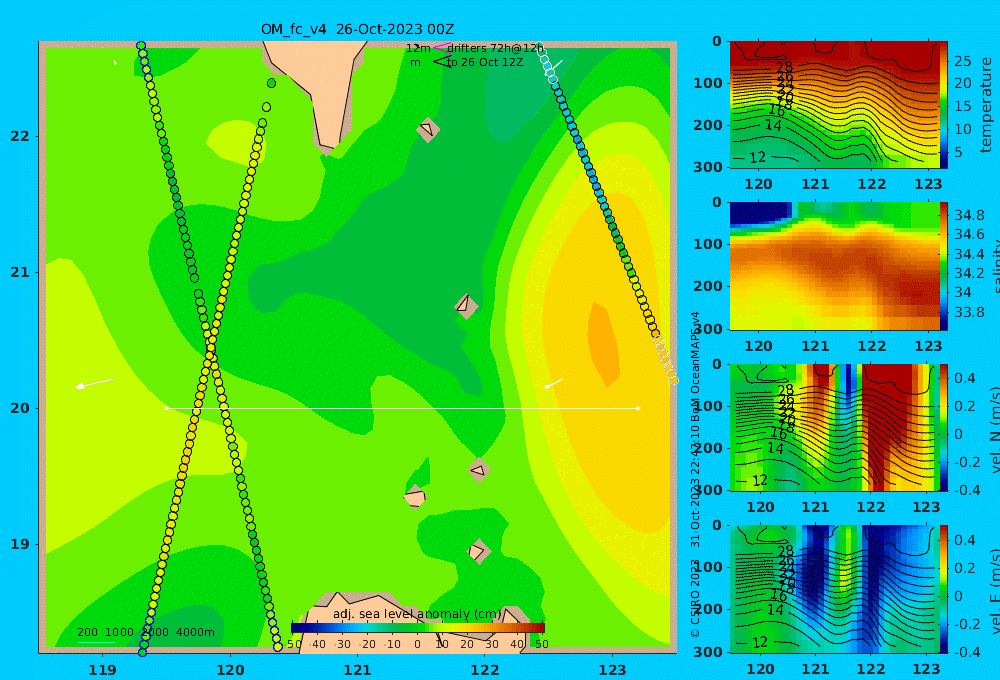Select the white arrow near longitude 119
Screen dimensions: 1000x680
point(95,383)
